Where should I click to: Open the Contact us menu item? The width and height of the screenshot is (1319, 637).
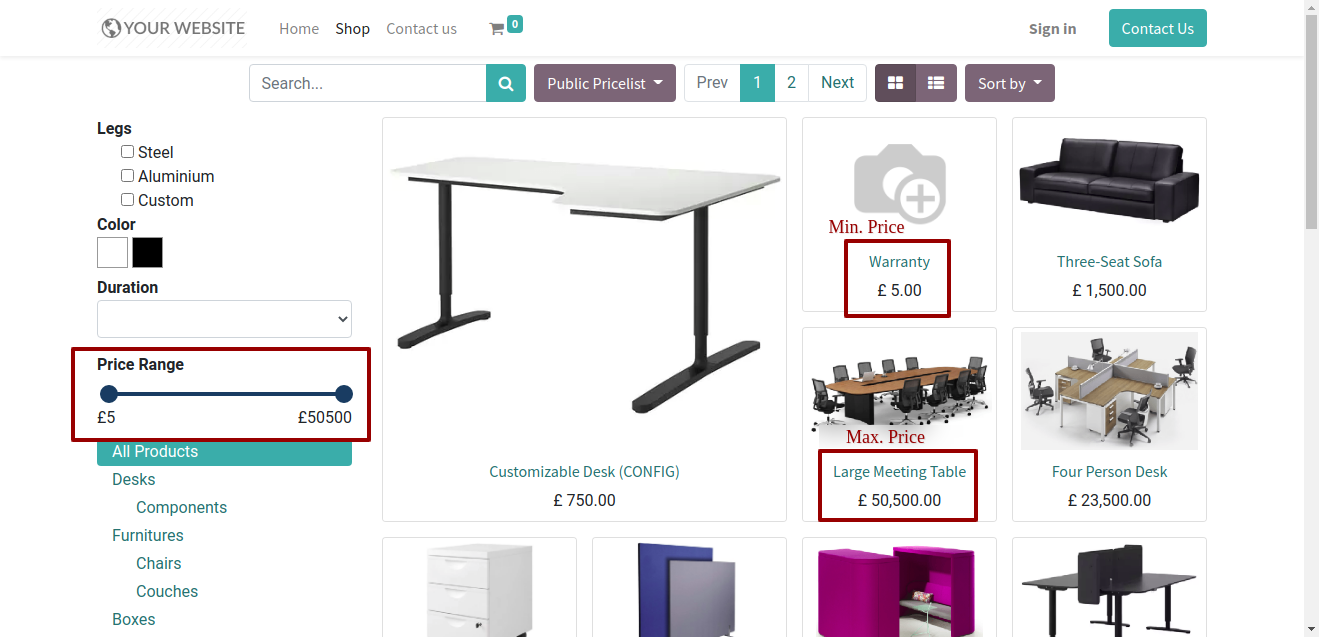(x=421, y=29)
